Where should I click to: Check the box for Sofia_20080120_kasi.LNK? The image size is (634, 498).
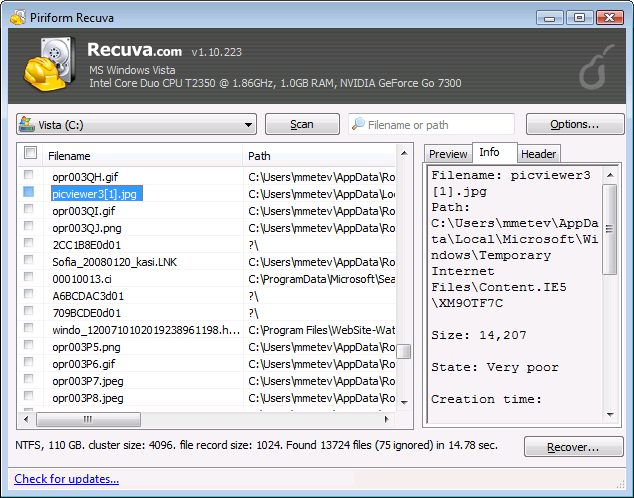28,259
